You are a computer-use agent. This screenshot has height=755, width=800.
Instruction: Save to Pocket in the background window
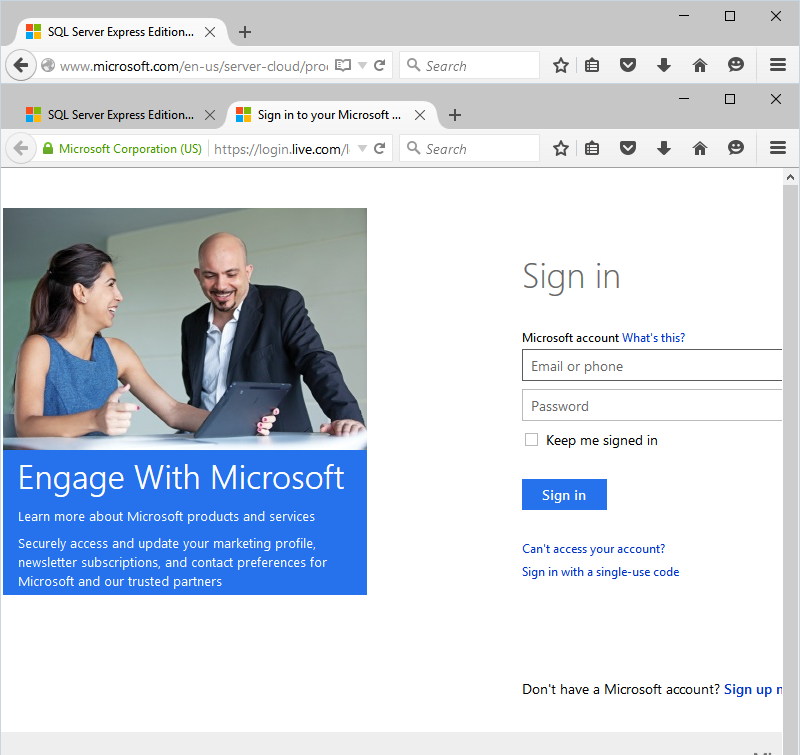628,65
